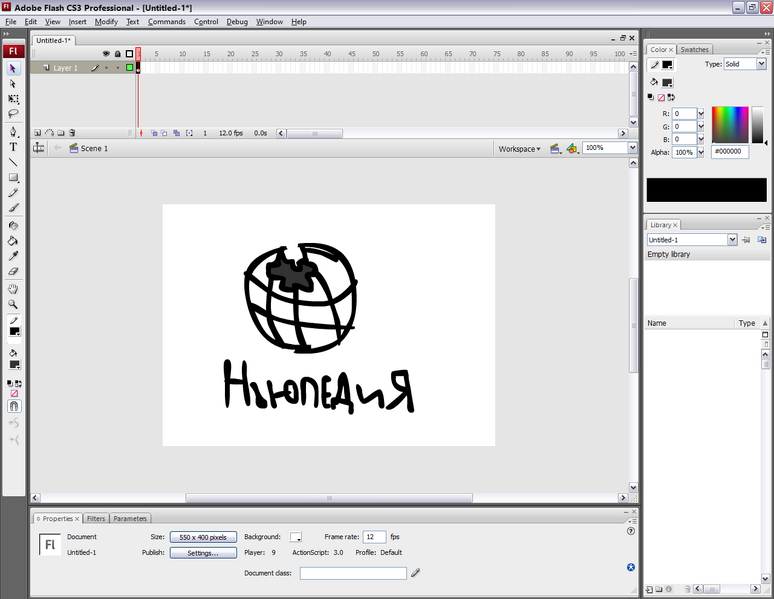
Task: Toggle Onion Skin Outlines in timeline
Action: pyautogui.click(x=164, y=133)
